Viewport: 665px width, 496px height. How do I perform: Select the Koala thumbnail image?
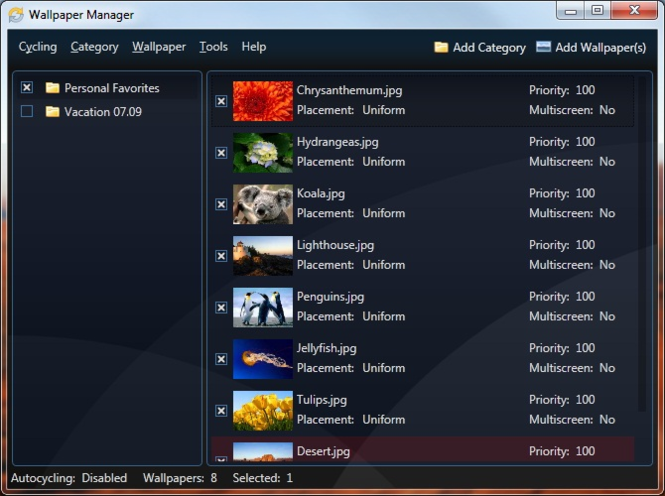263,204
